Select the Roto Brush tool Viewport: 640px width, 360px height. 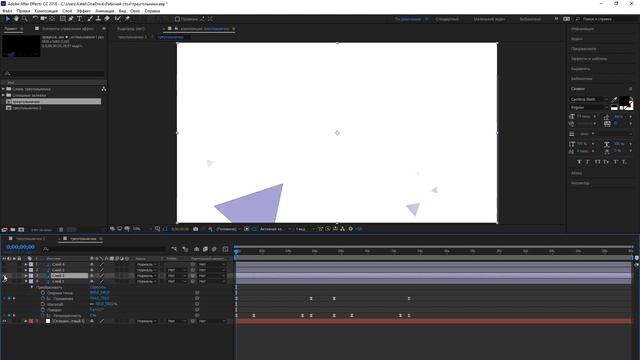click(118, 19)
